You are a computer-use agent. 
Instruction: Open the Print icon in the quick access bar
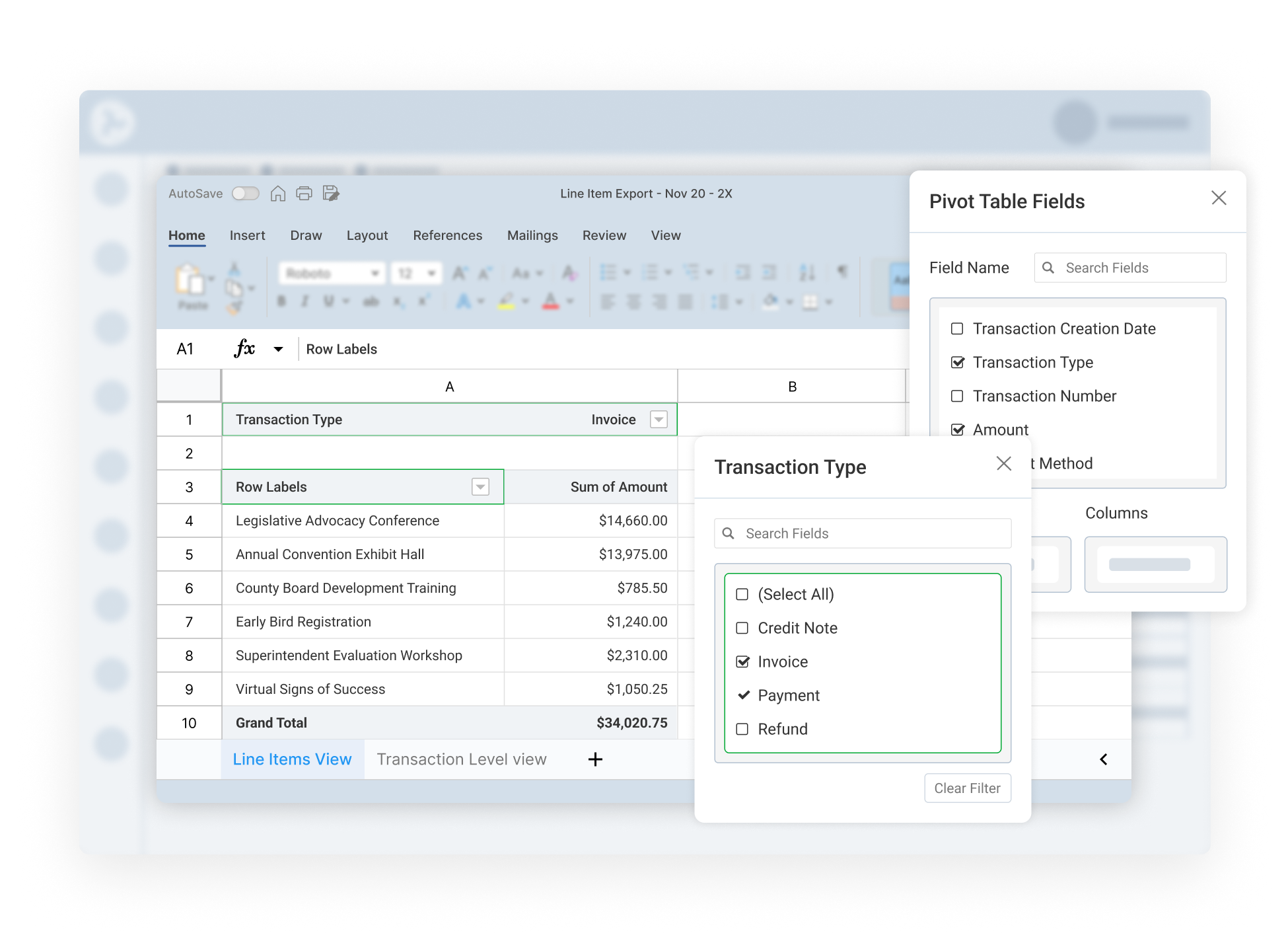coord(304,193)
